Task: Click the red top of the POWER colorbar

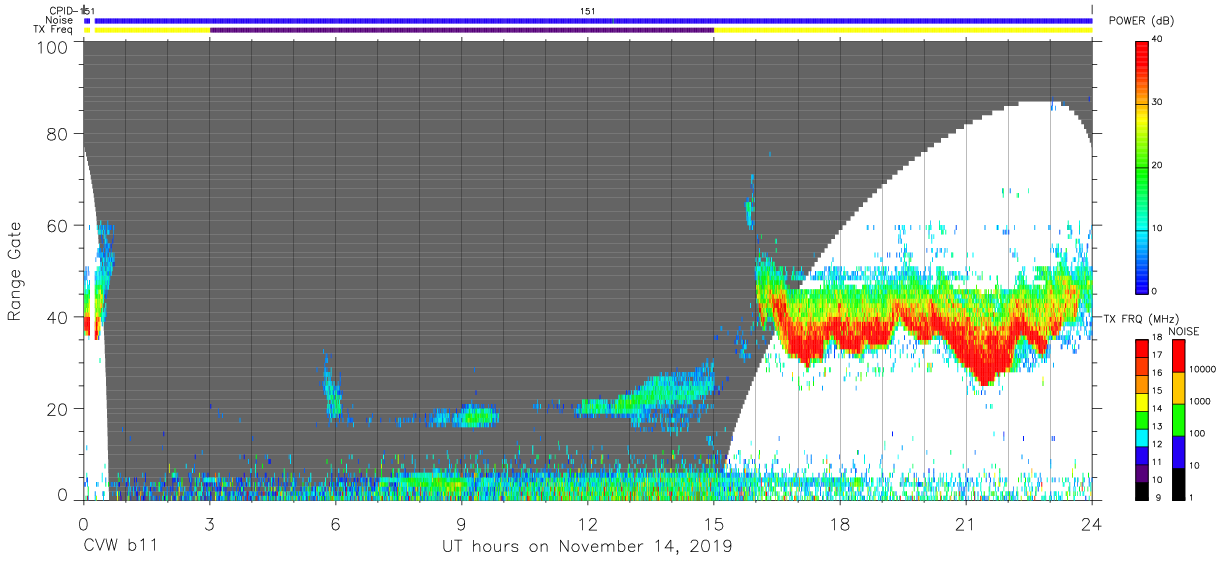Action: pos(1142,52)
